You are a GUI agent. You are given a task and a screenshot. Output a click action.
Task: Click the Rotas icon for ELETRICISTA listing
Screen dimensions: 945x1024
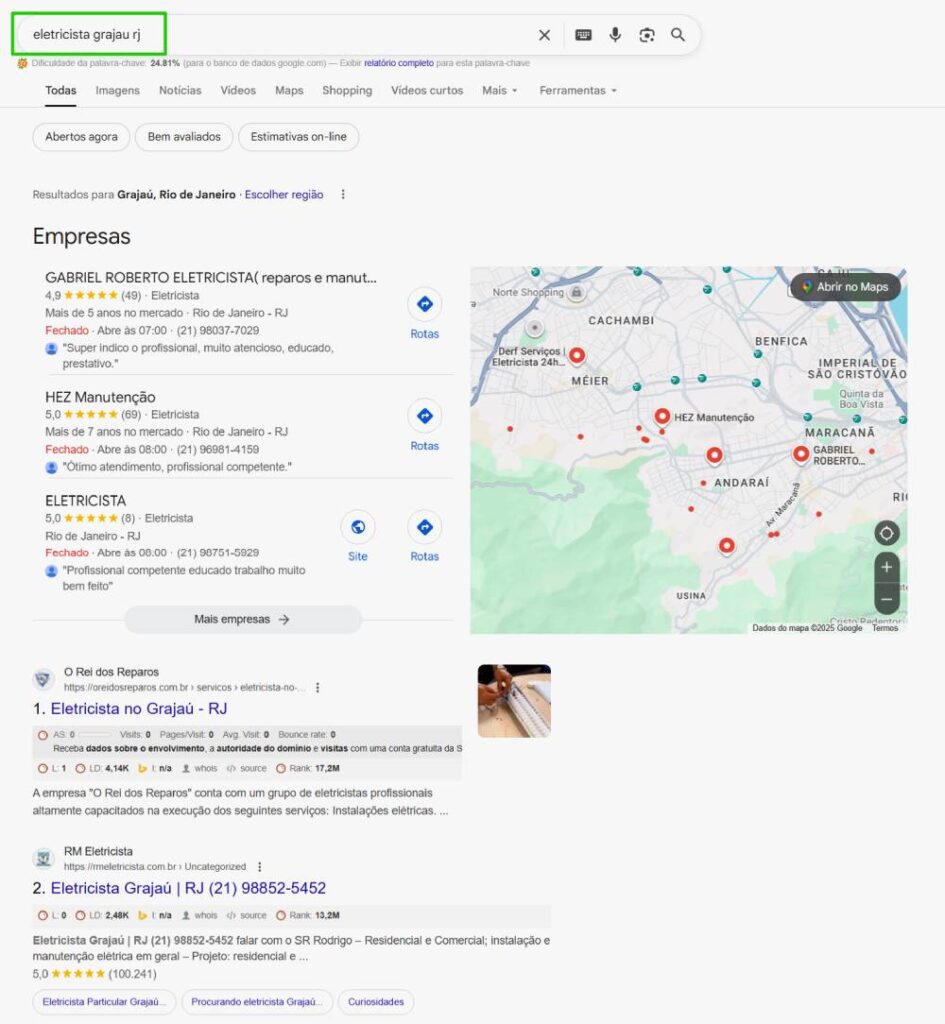[x=424, y=527]
